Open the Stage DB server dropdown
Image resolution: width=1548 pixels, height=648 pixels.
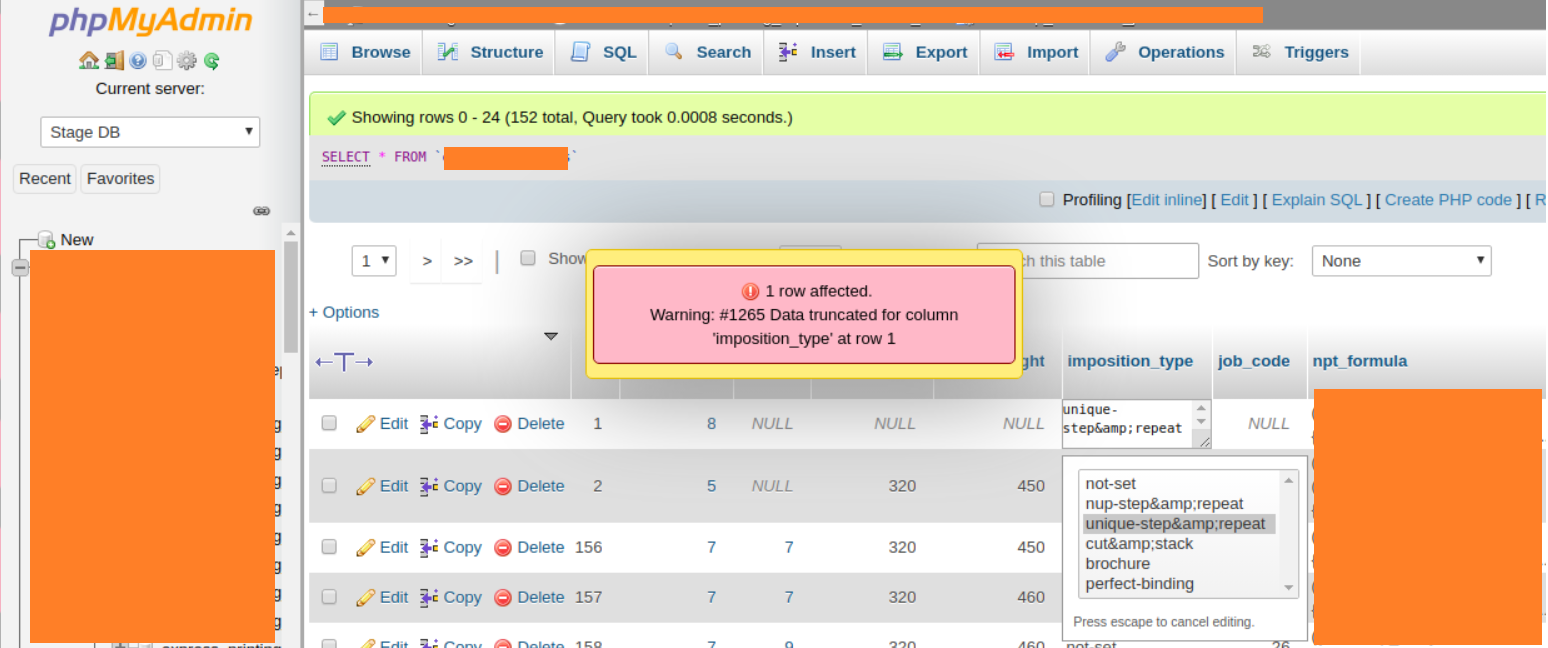pos(149,131)
